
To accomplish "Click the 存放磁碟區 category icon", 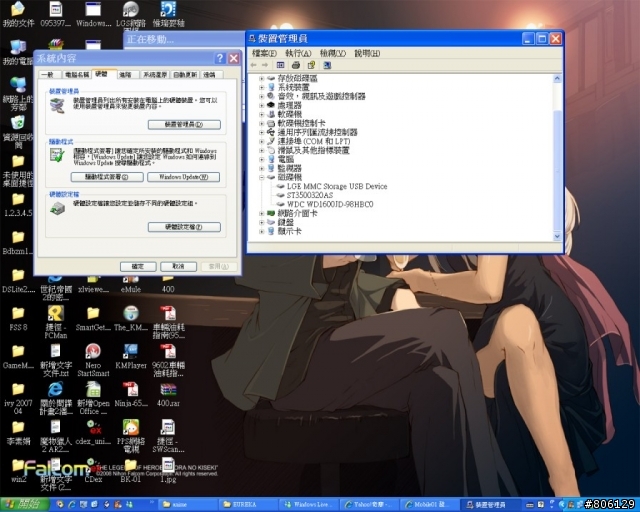I will click(271, 78).
